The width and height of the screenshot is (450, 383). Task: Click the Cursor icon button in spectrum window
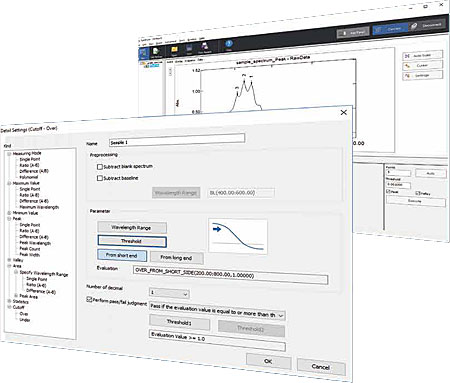tap(423, 65)
